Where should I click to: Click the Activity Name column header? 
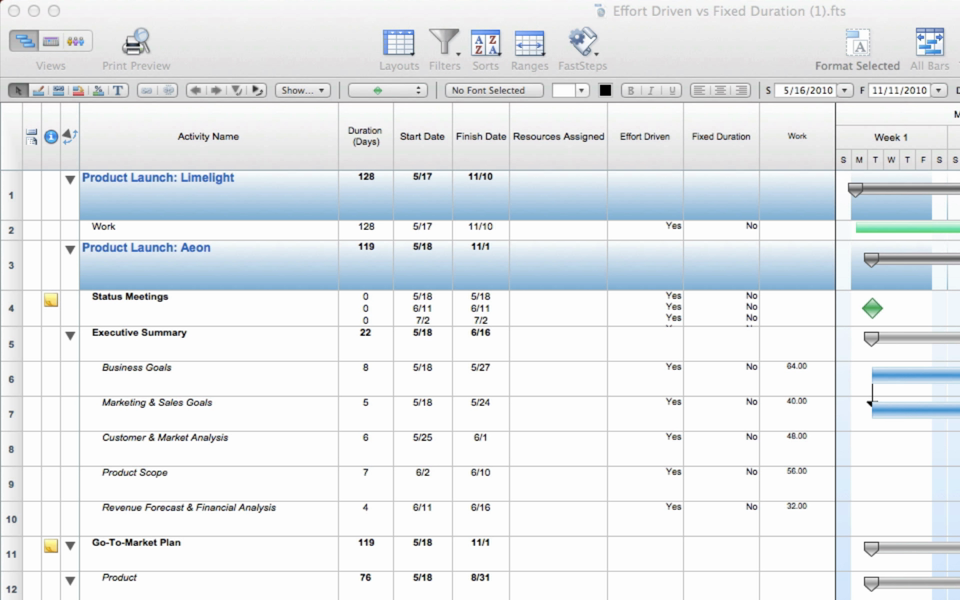[208, 137]
